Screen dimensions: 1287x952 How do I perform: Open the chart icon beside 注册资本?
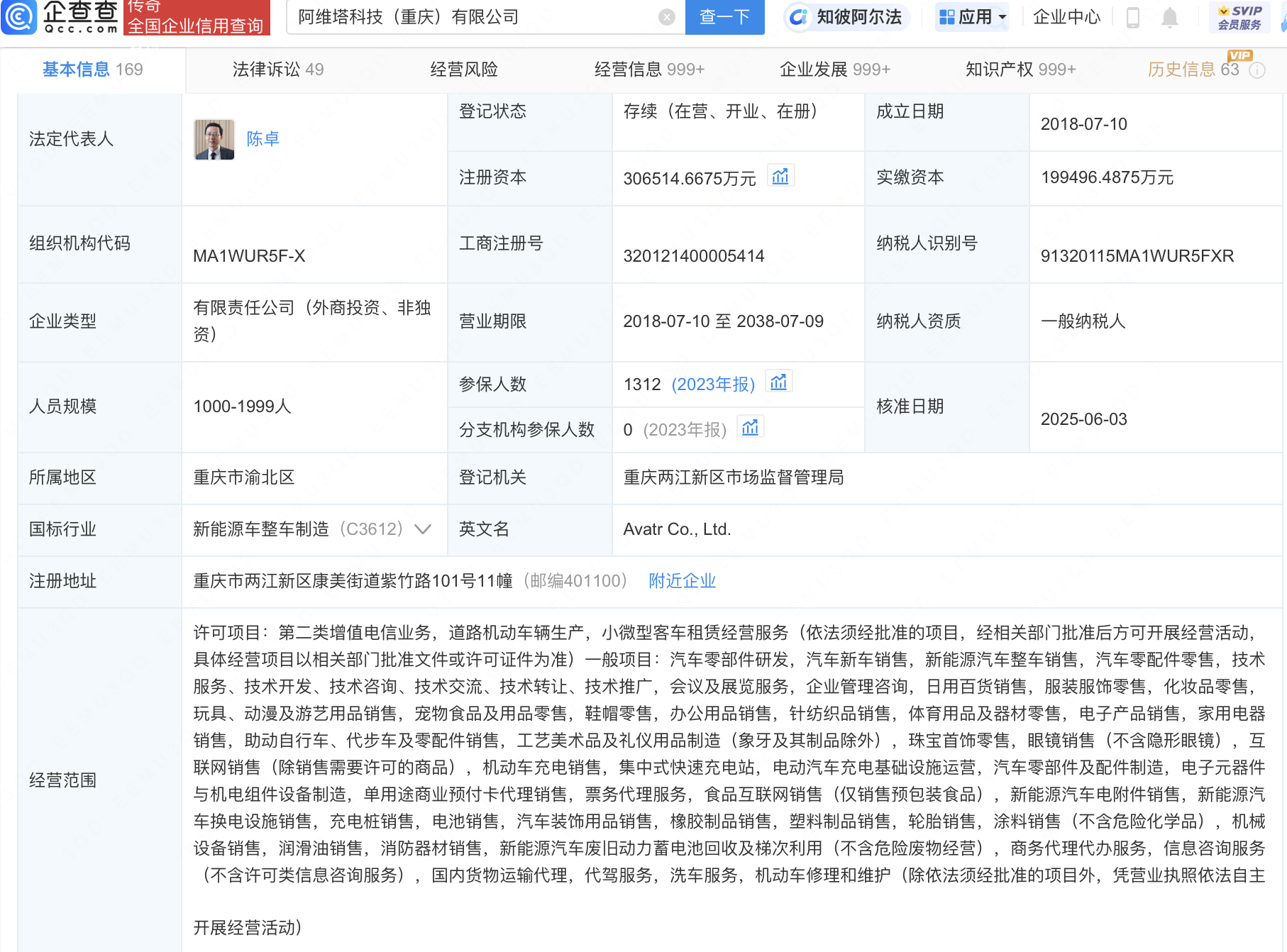pyautogui.click(x=781, y=176)
